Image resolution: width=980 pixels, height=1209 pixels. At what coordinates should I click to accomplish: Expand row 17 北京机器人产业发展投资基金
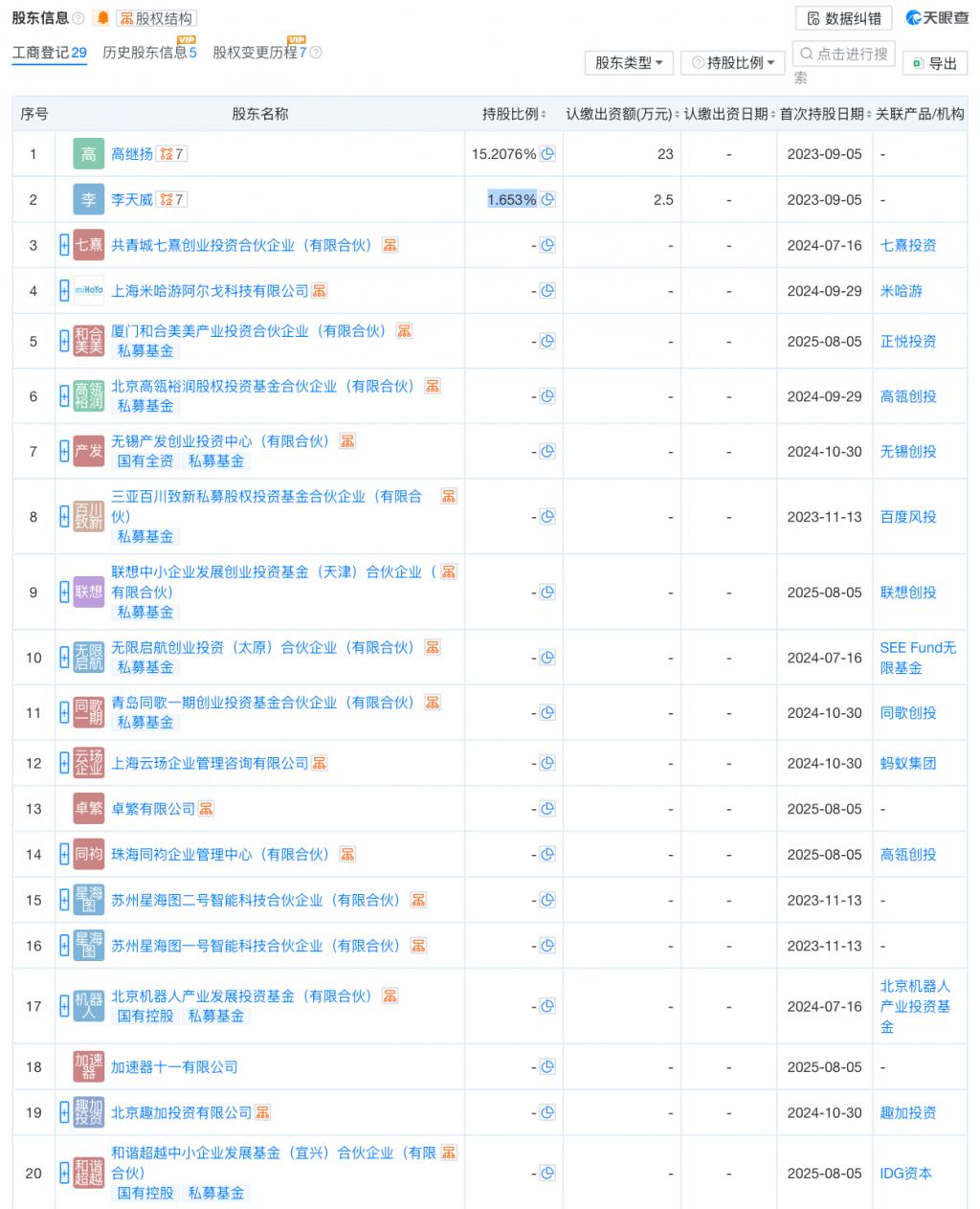[64, 1006]
